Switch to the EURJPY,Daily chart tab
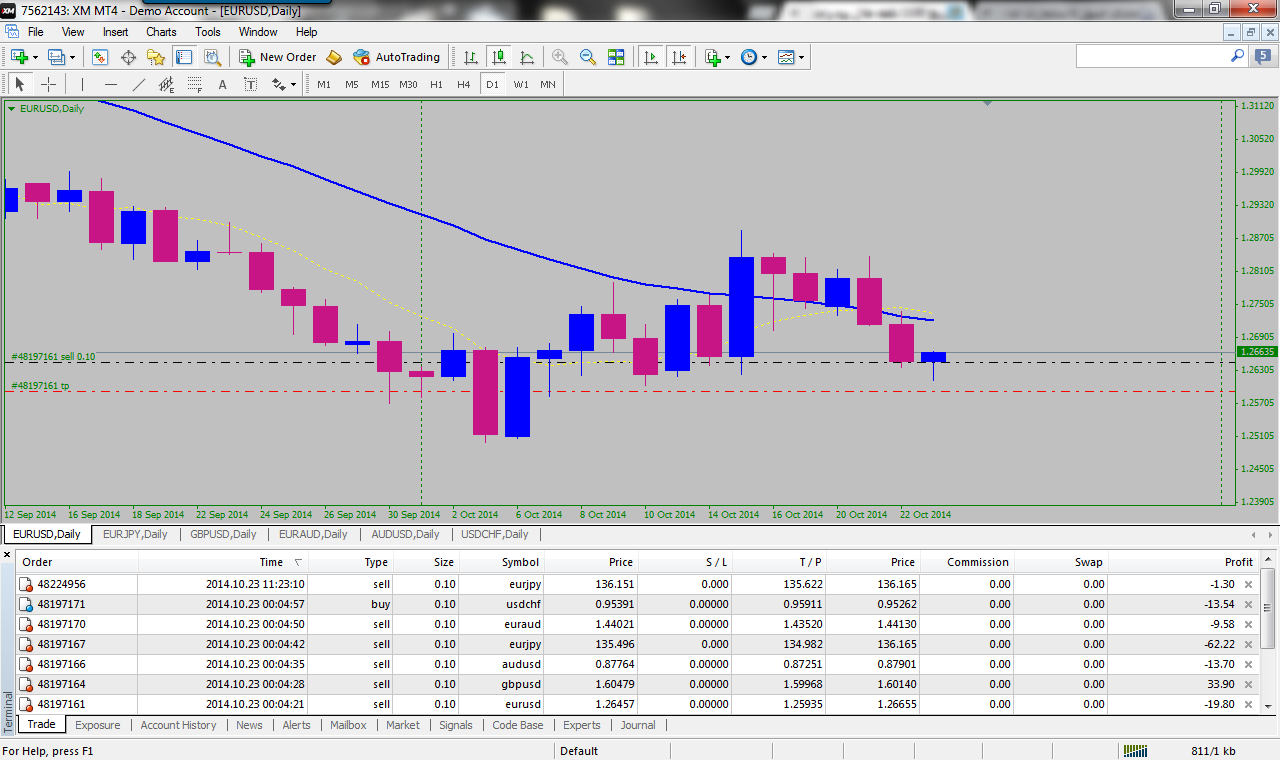The image size is (1280, 760). click(135, 534)
